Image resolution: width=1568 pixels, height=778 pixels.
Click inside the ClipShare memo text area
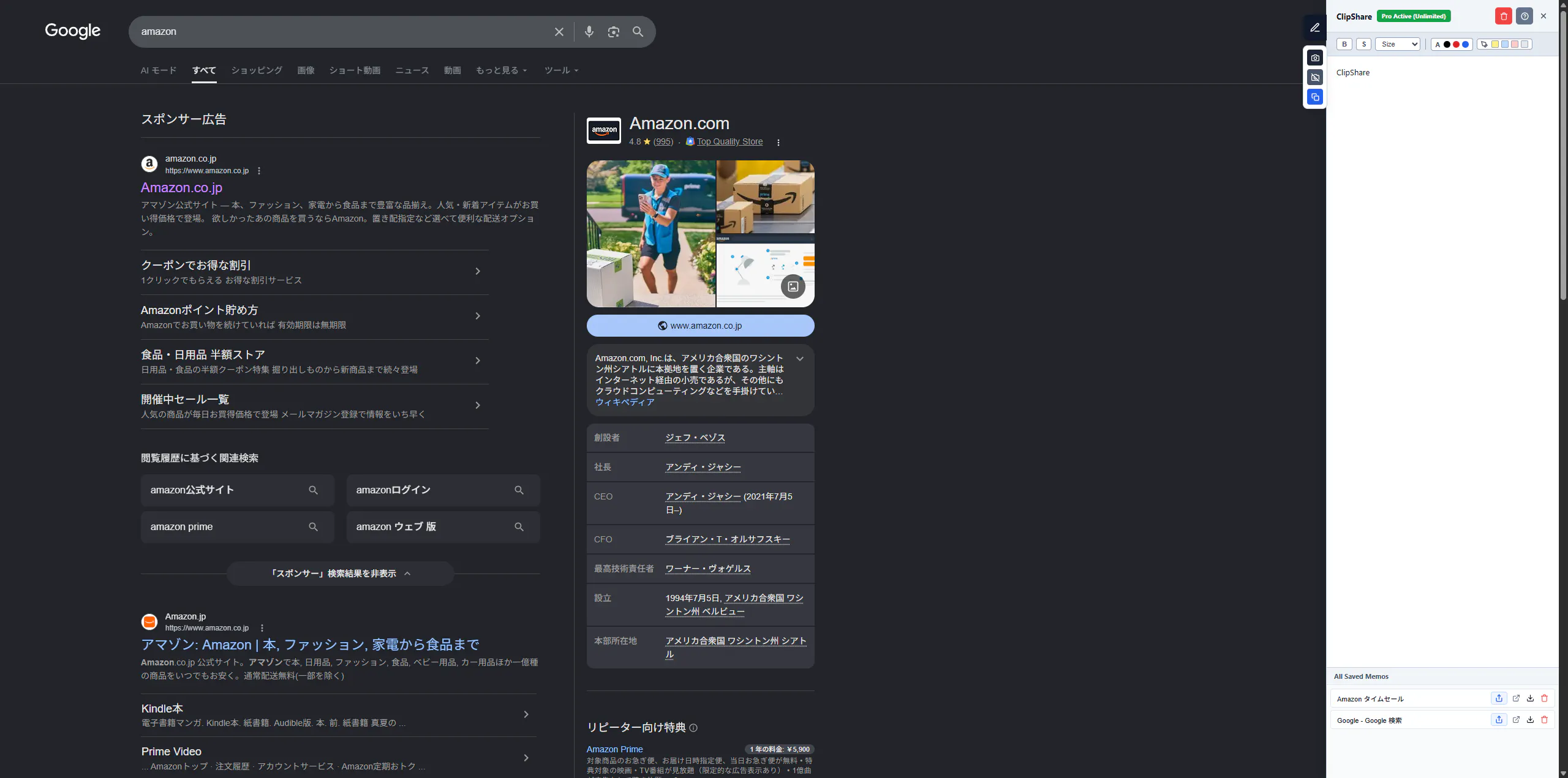1442,361
